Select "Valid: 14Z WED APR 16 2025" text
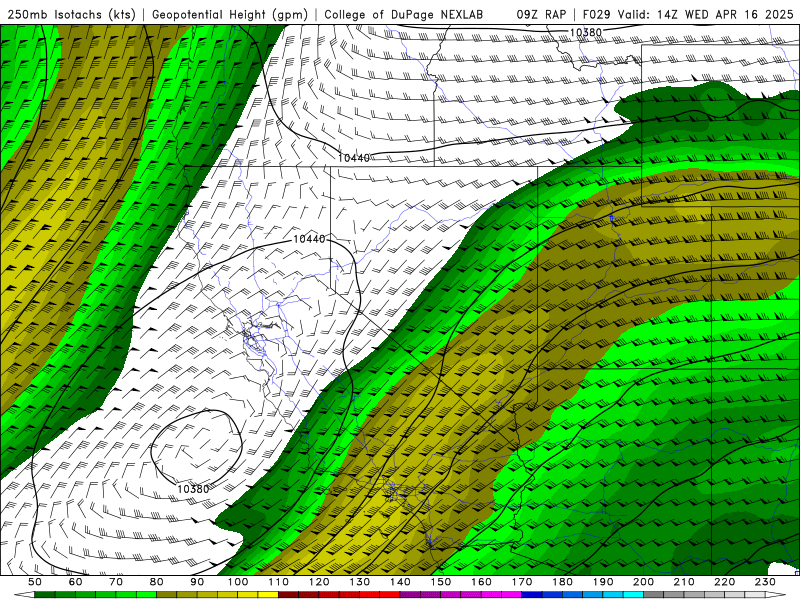The height and width of the screenshot is (600, 800). 706,15
